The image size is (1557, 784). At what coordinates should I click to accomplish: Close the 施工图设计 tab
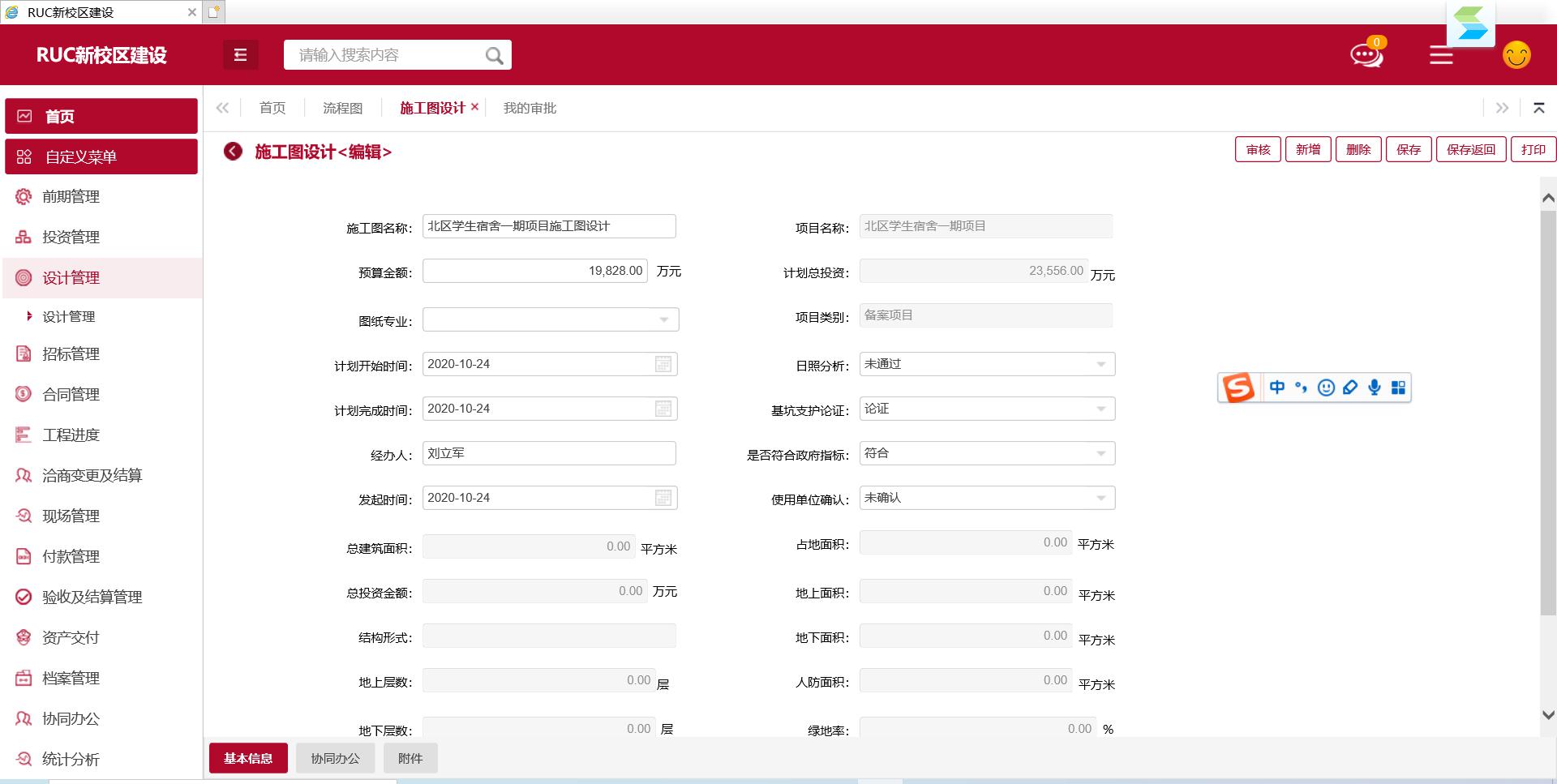coord(475,107)
